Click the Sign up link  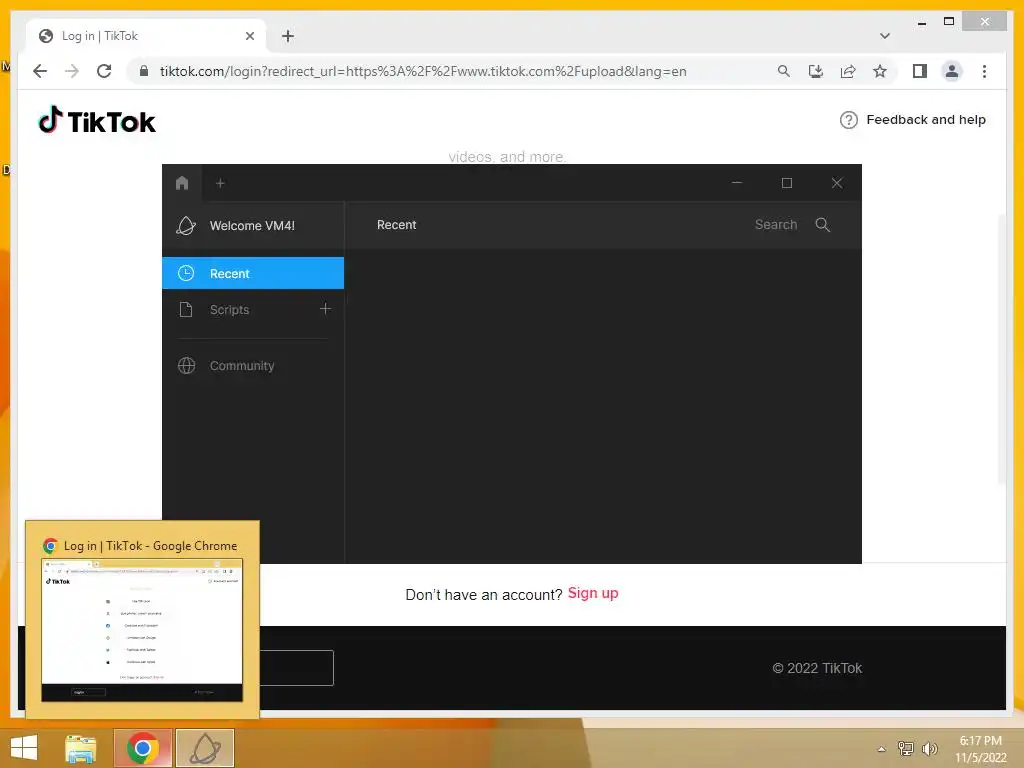click(593, 593)
